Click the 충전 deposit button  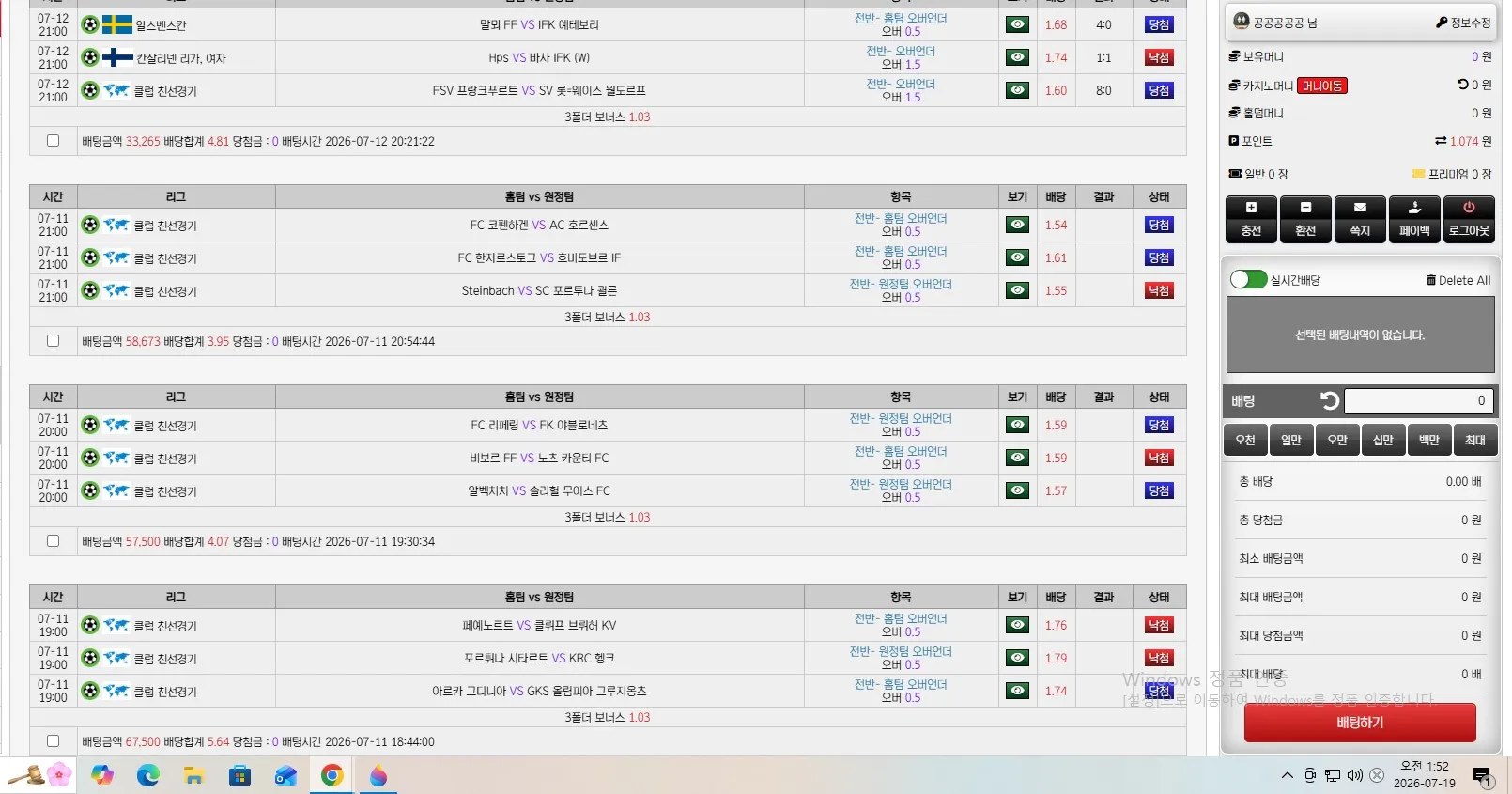tap(1251, 219)
